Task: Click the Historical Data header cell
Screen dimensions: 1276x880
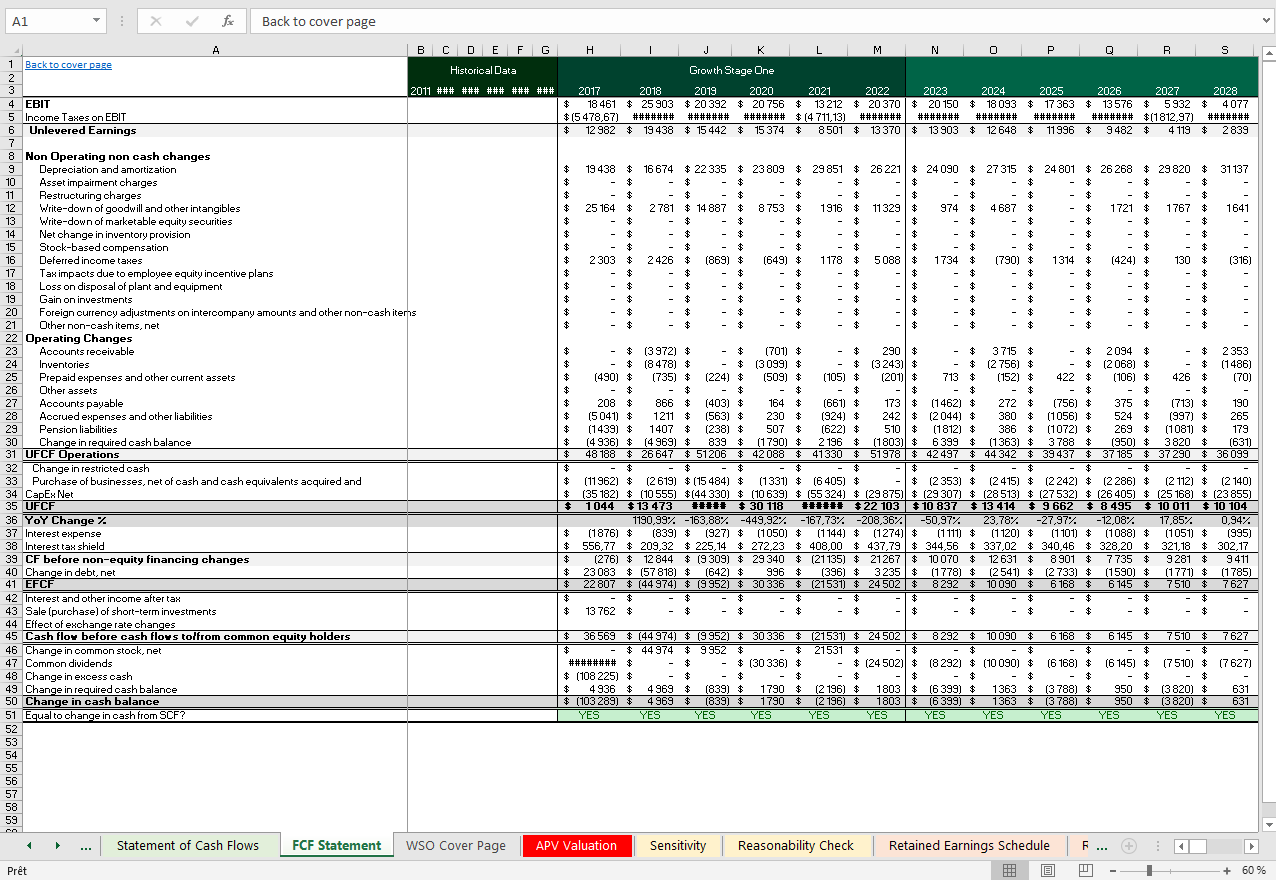Action: pyautogui.click(x=483, y=71)
